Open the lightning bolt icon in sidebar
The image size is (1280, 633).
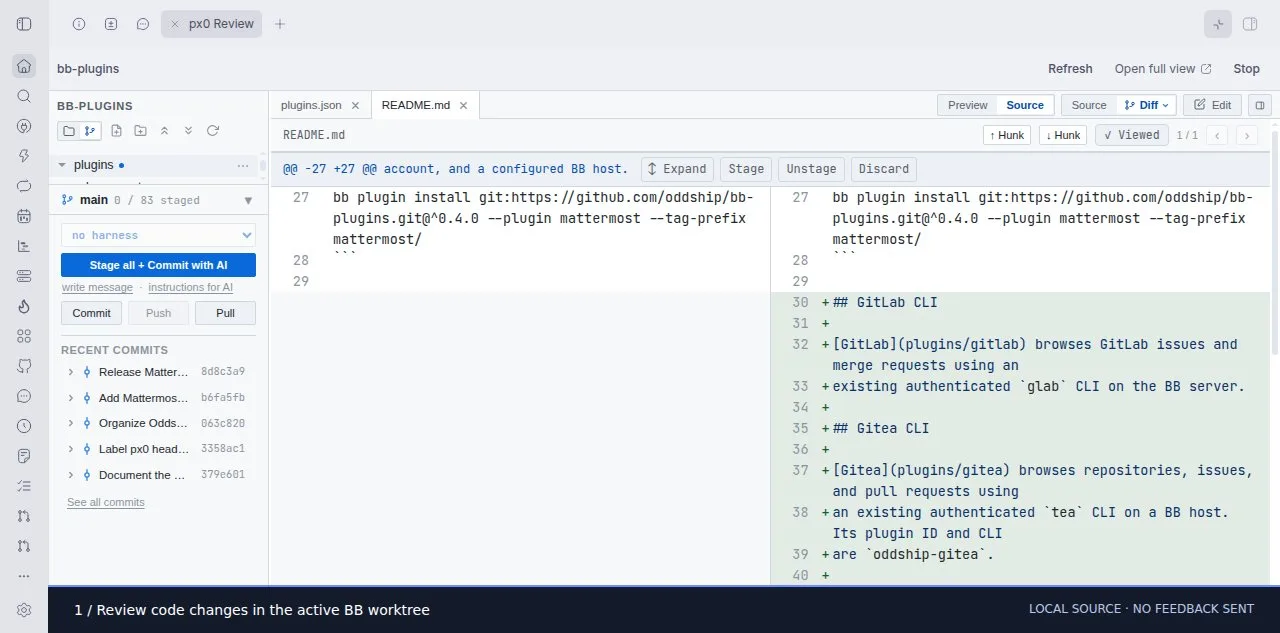pos(24,156)
